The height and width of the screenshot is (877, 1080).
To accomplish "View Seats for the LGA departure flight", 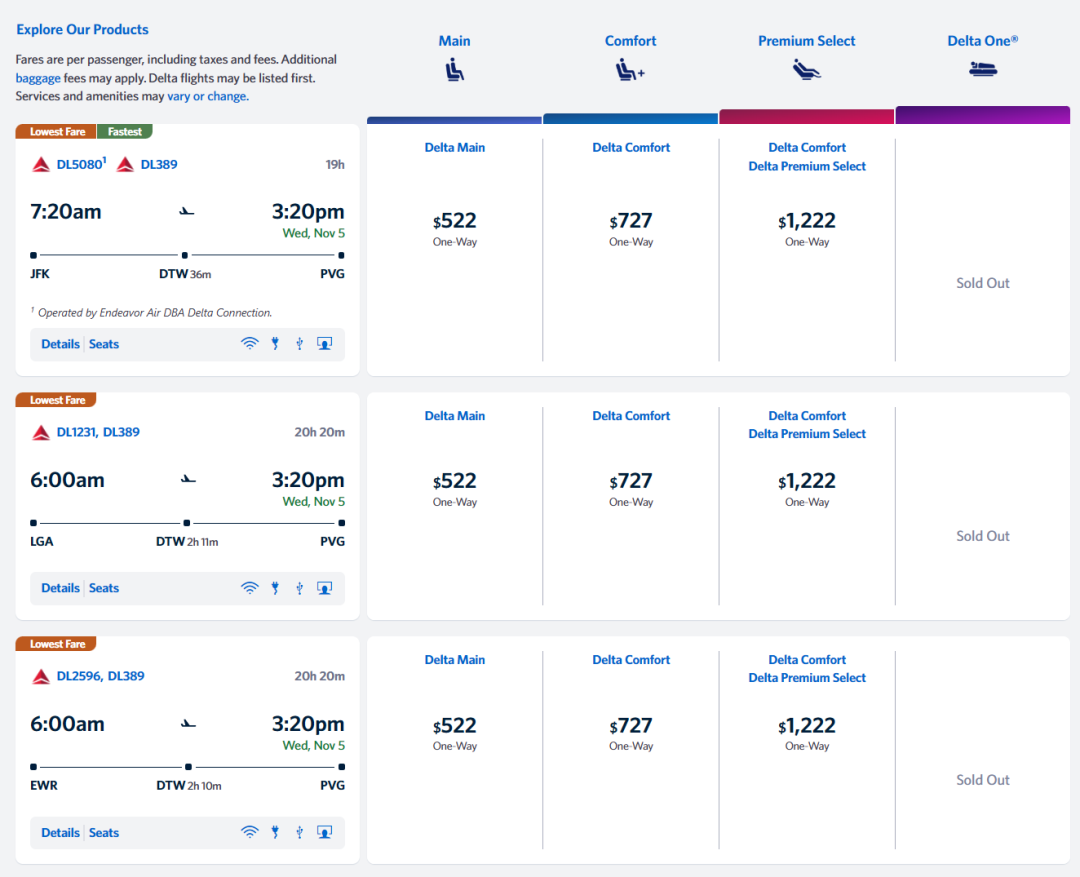I will 104,588.
